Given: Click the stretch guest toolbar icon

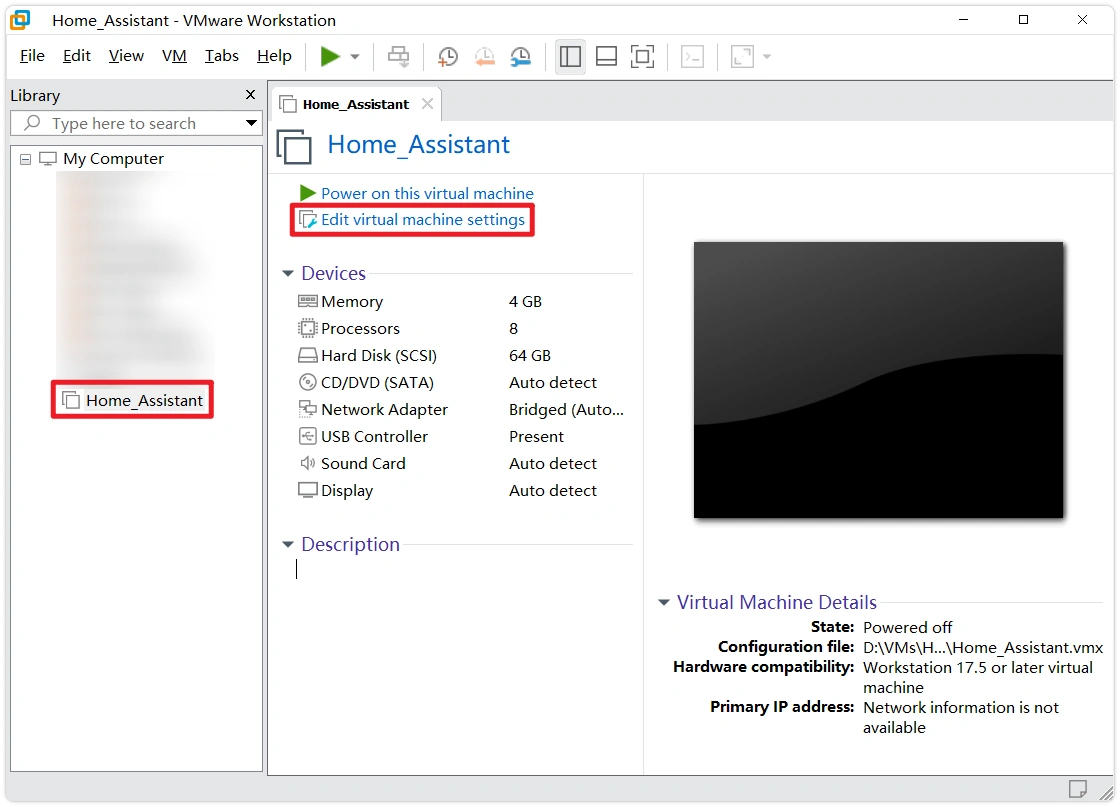Looking at the screenshot, I should click(x=742, y=56).
